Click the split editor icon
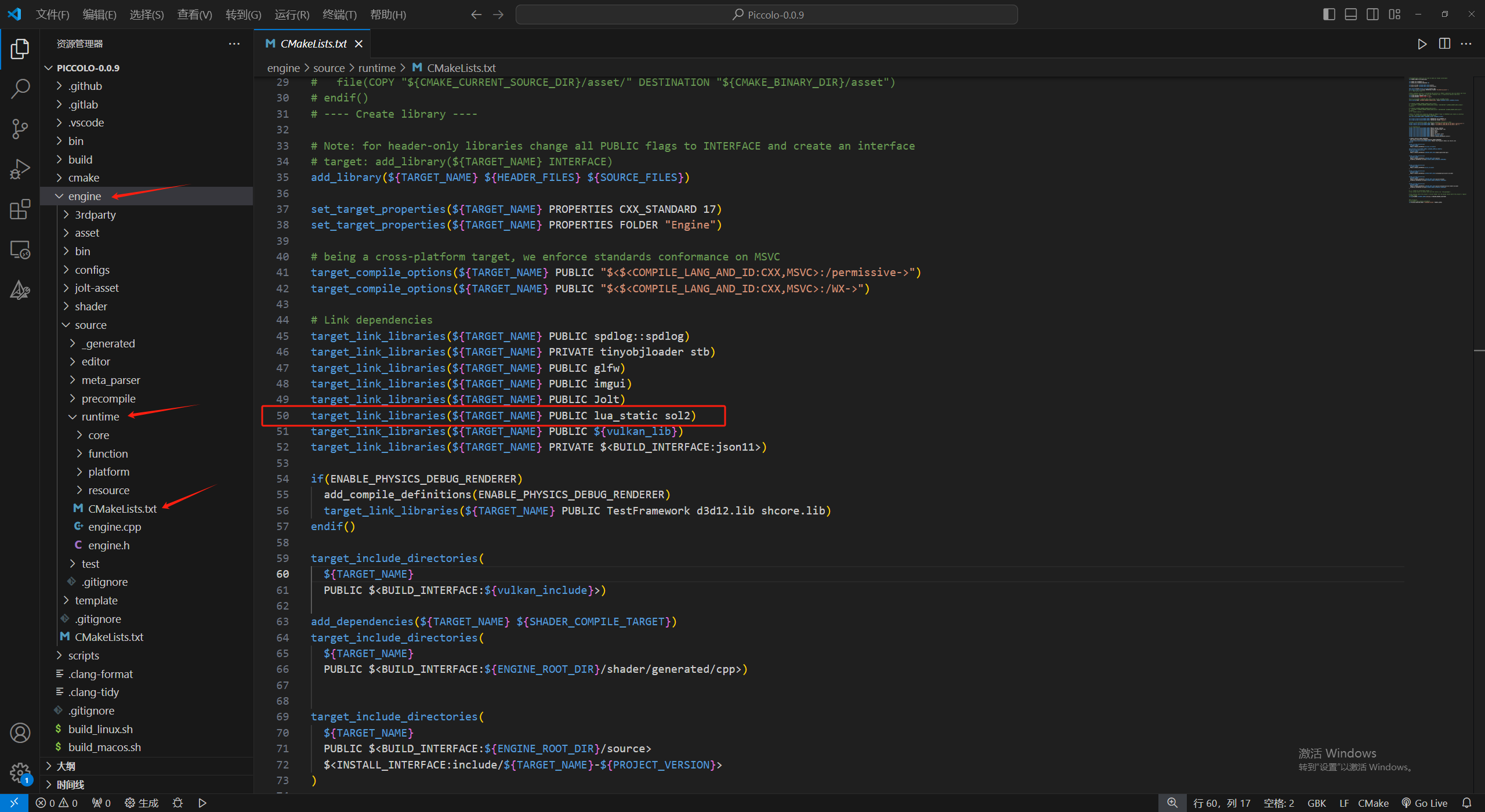1485x812 pixels. click(x=1444, y=44)
